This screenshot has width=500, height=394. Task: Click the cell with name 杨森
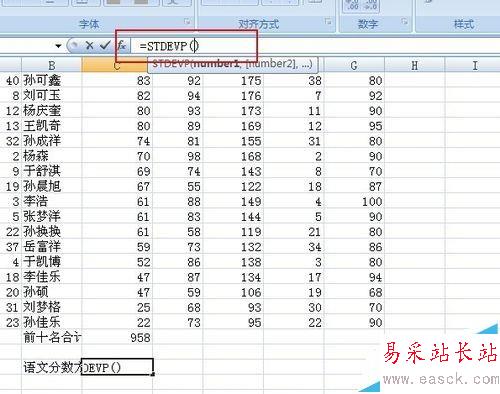click(52, 156)
